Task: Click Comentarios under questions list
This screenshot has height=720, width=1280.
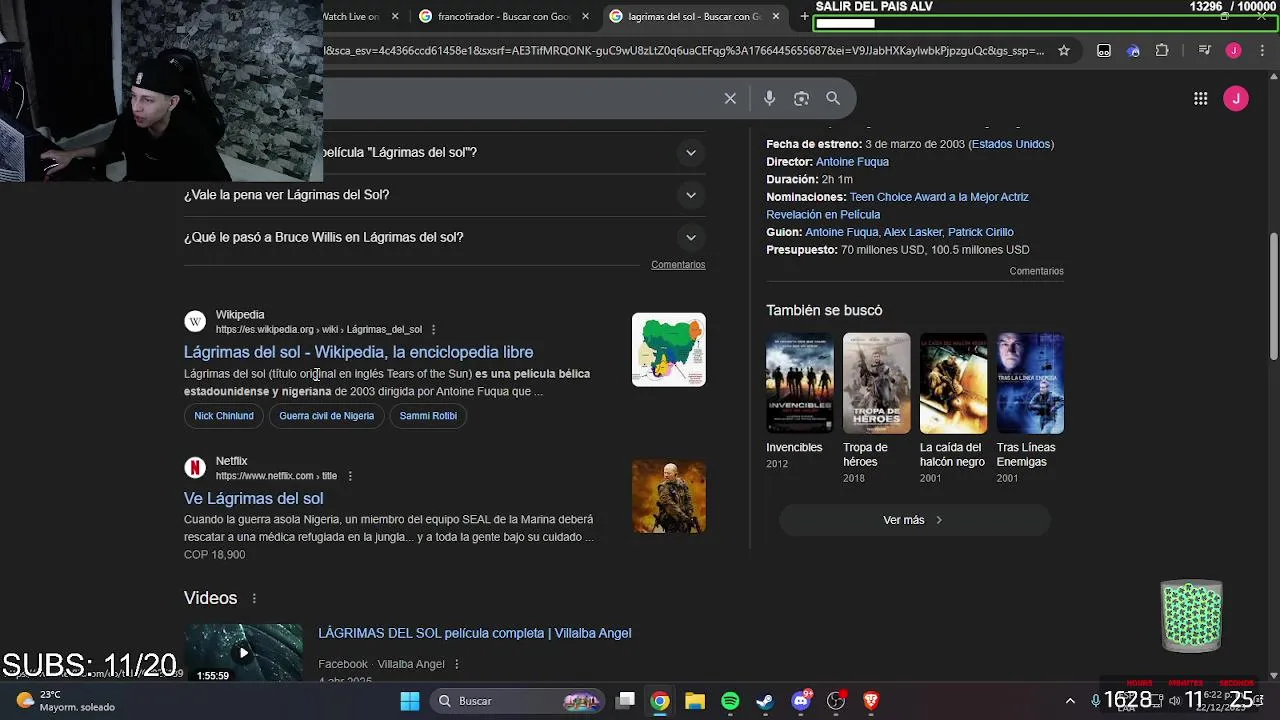Action: [x=678, y=265]
